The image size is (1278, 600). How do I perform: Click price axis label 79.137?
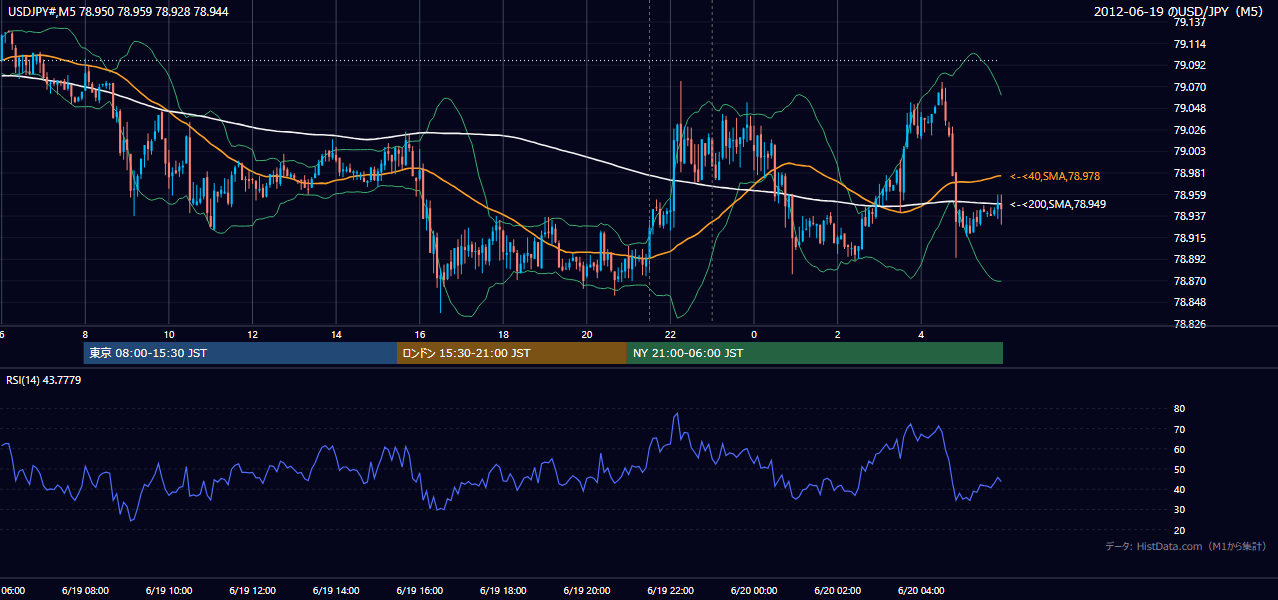1189,22
